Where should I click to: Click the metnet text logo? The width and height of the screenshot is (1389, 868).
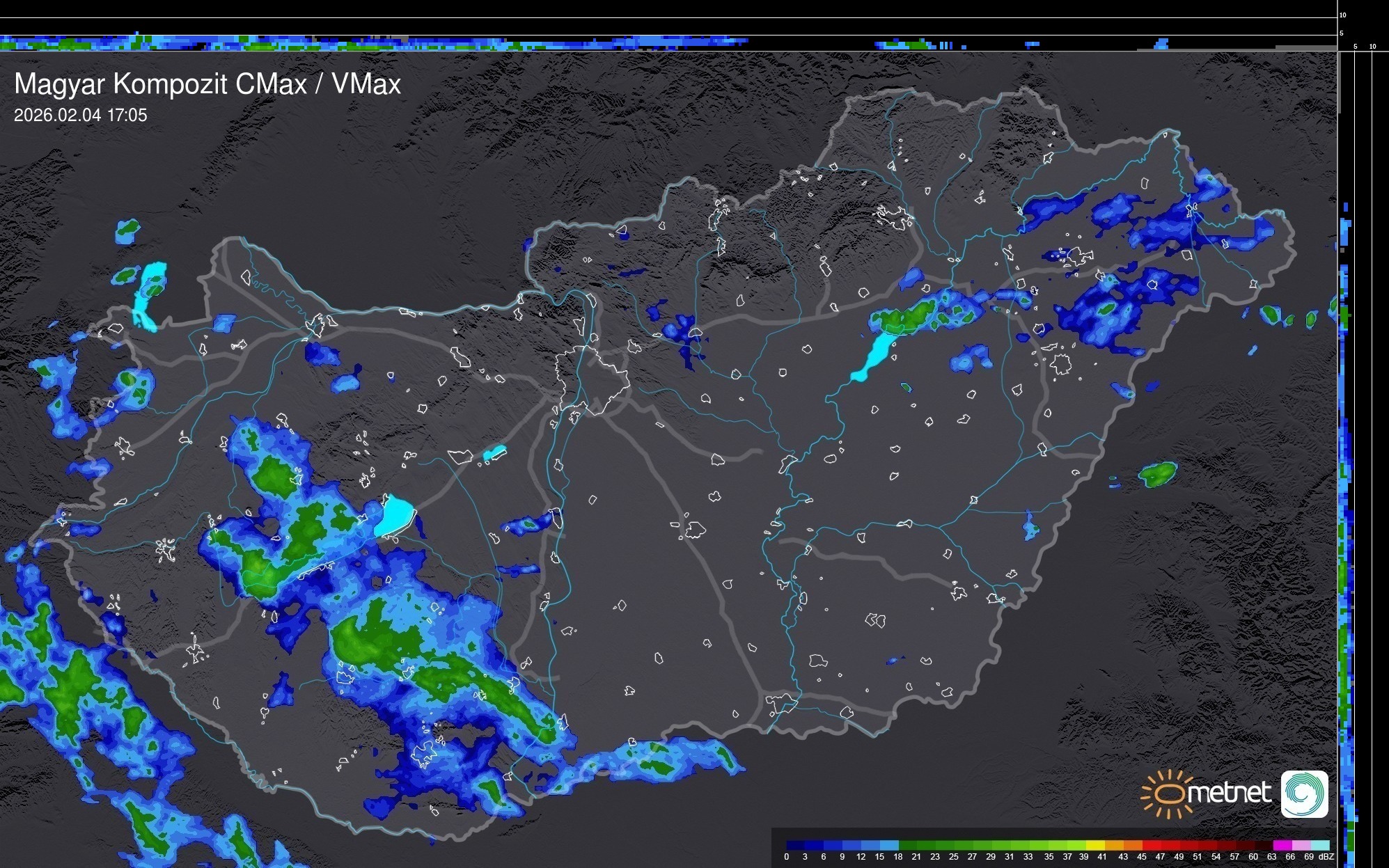click(1230, 793)
